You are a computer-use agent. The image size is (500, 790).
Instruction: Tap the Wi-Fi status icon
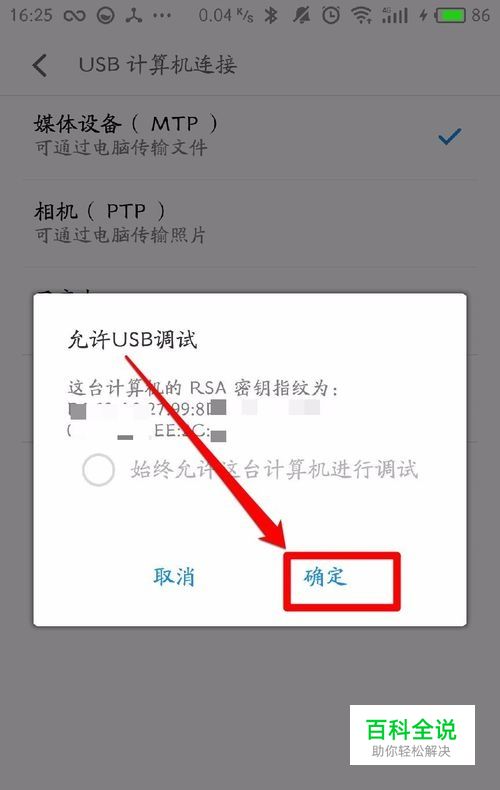pos(362,16)
